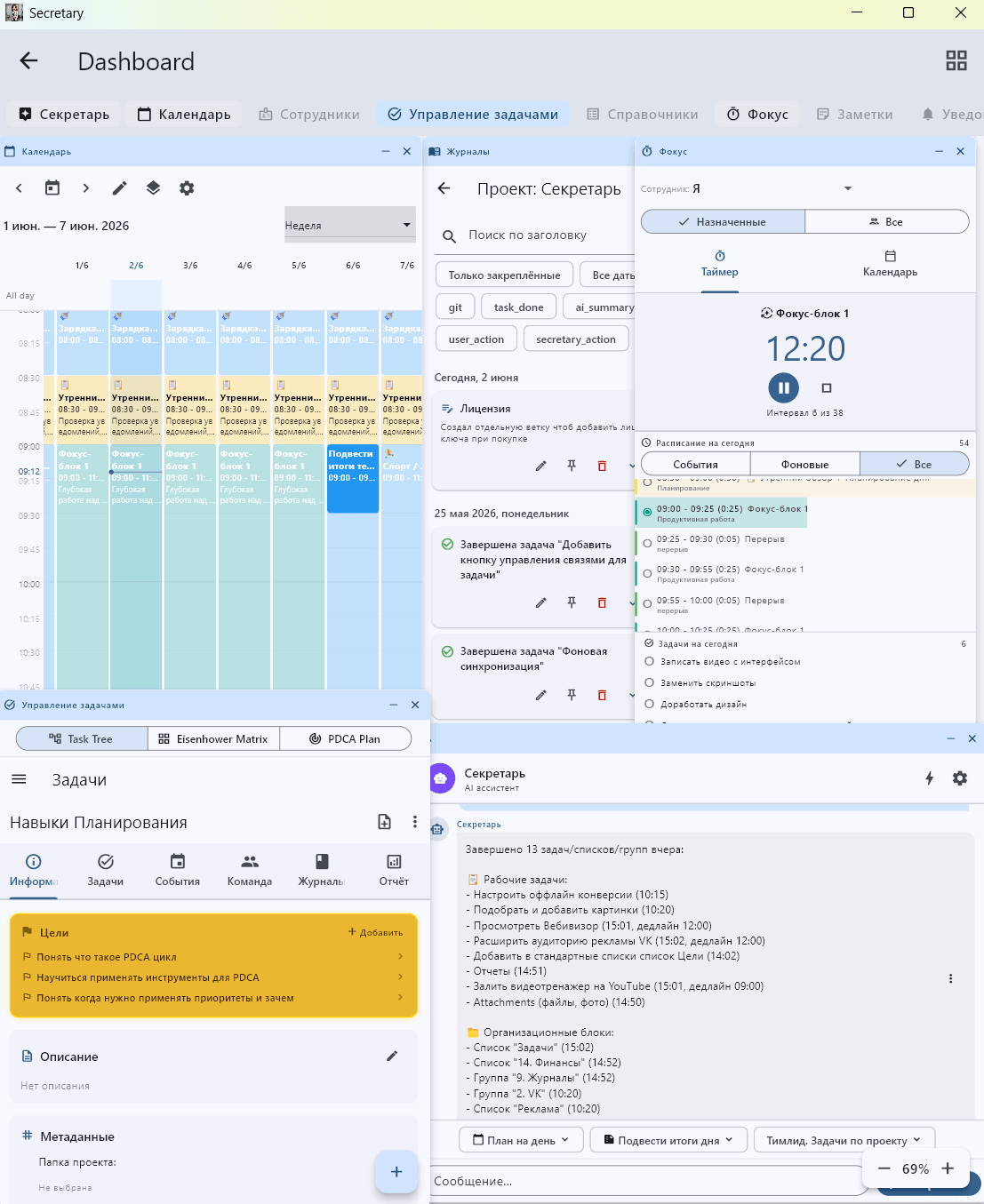Go to next week in Calendar panel
The height and width of the screenshot is (1204, 984).
click(85, 188)
